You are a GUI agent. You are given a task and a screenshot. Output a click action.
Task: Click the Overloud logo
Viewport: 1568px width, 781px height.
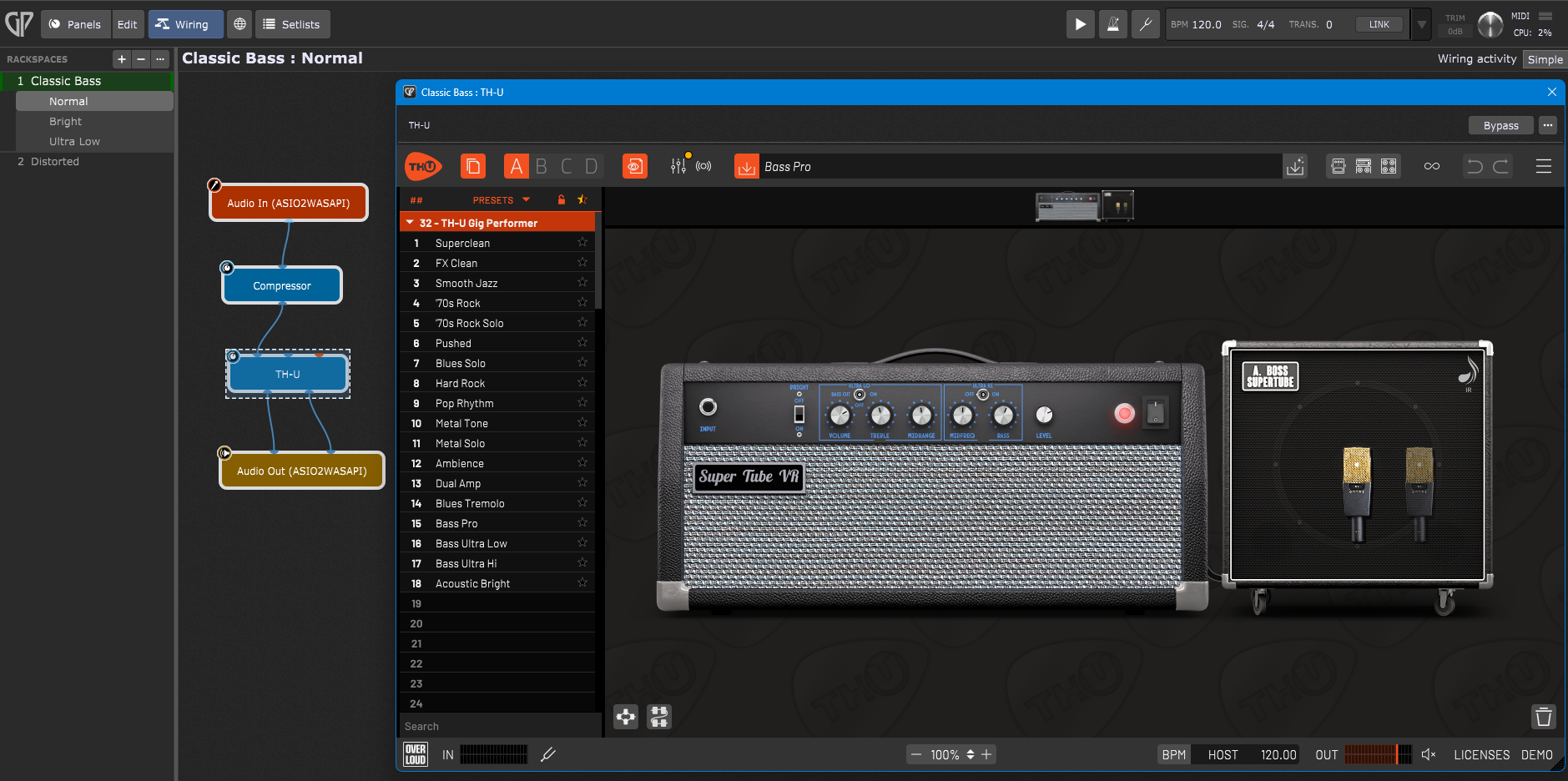[416, 754]
